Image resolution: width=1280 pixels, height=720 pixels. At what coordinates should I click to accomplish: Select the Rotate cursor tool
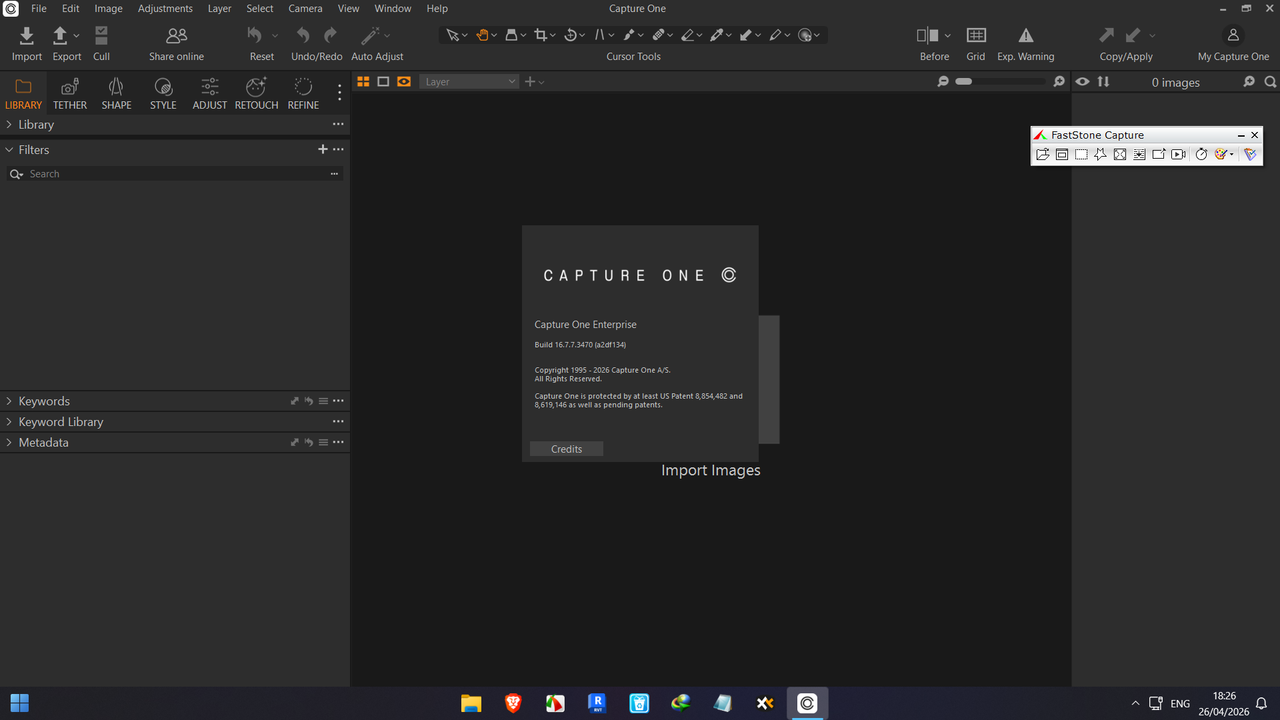[570, 35]
